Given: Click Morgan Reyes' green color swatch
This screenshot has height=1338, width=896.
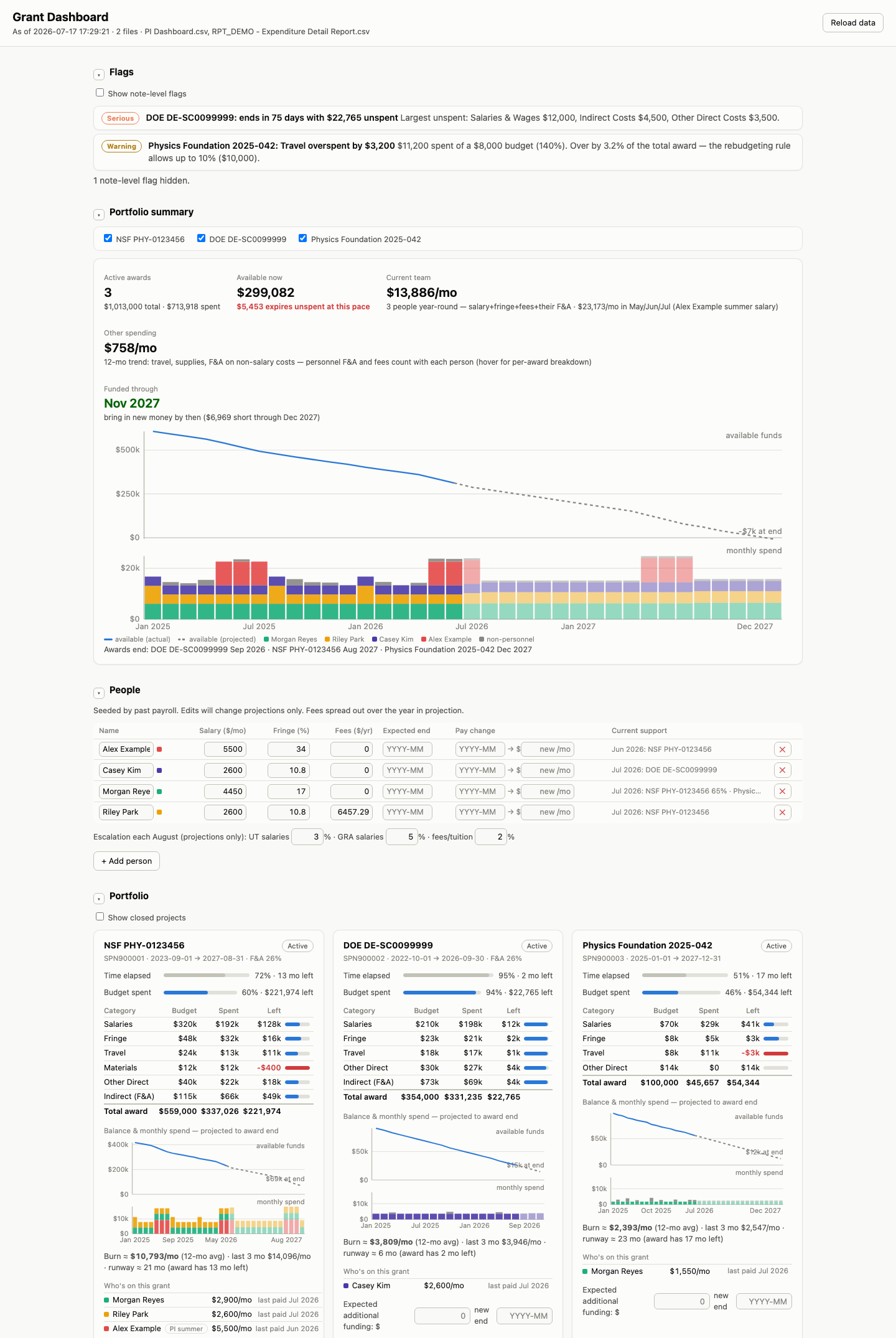Looking at the screenshot, I should (159, 792).
